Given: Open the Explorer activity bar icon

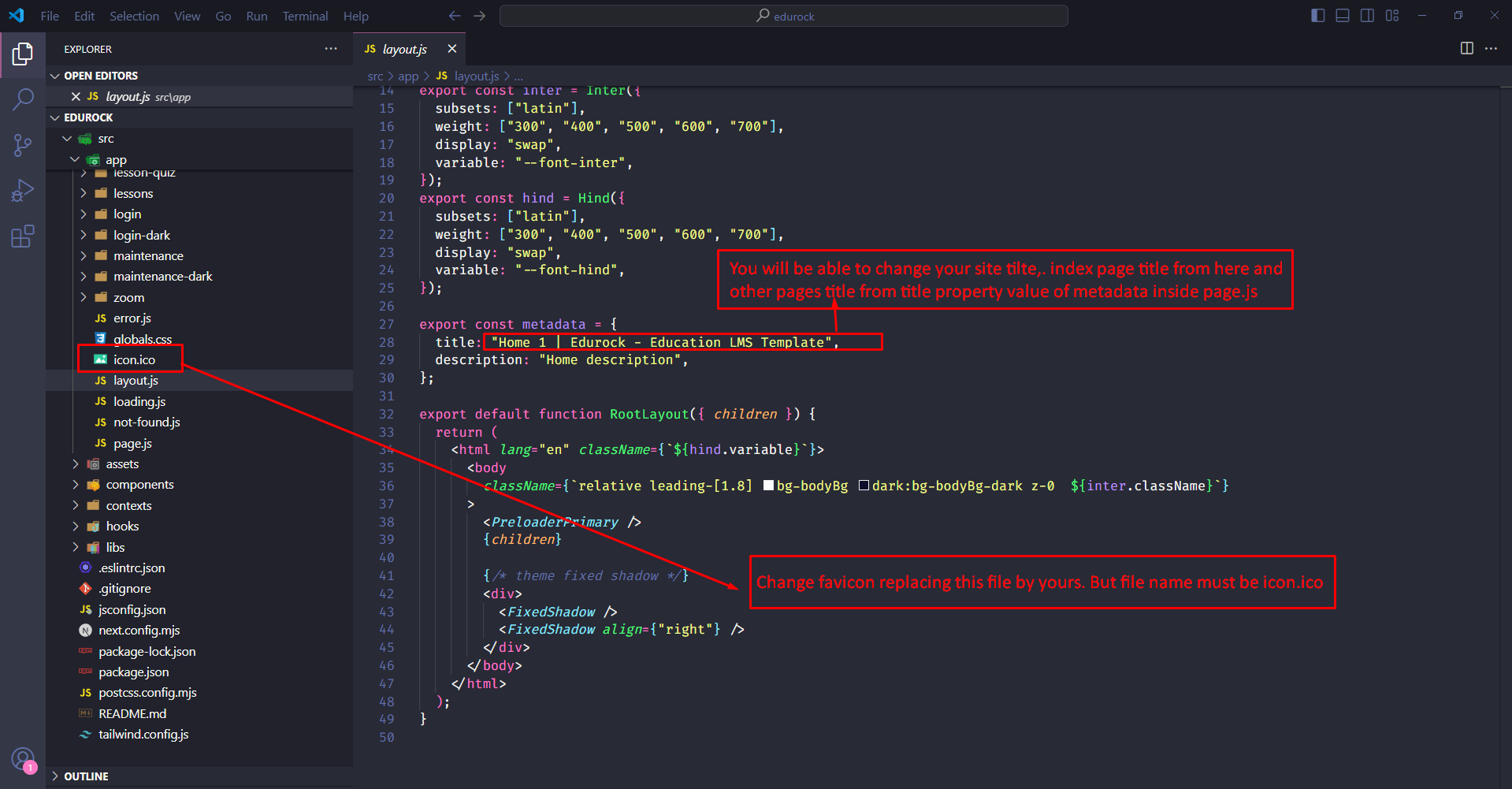Looking at the screenshot, I should (x=23, y=54).
